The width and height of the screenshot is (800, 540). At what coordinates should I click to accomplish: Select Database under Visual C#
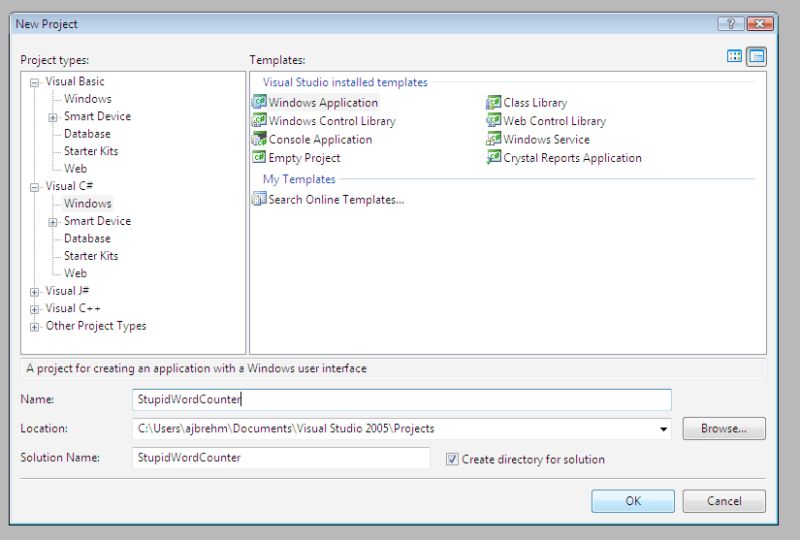coord(87,238)
